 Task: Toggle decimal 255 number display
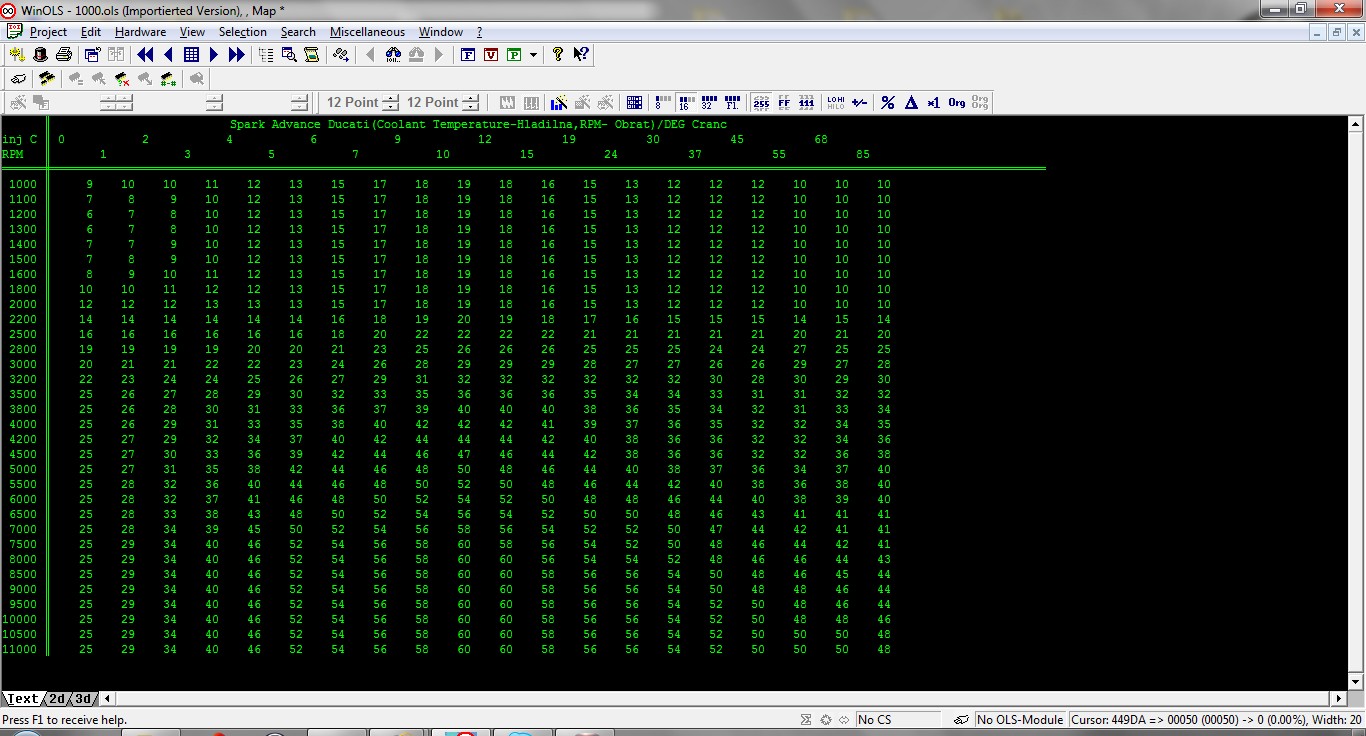[x=761, y=102]
